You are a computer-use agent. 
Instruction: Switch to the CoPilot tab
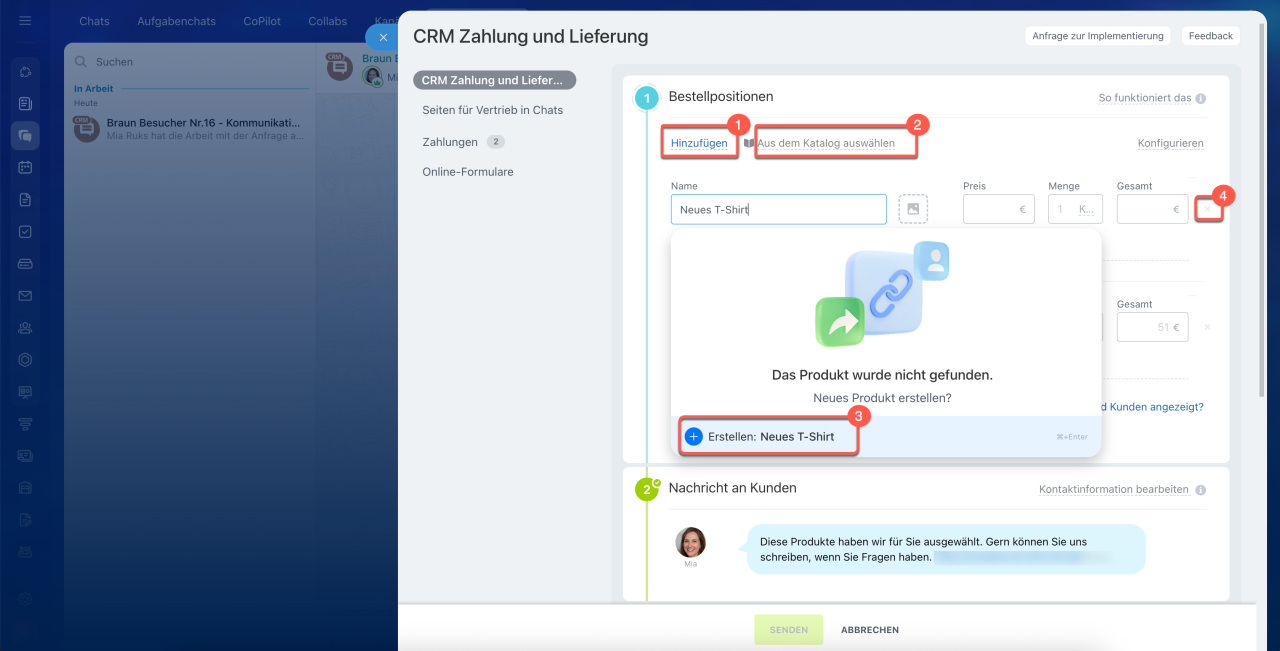(262, 21)
